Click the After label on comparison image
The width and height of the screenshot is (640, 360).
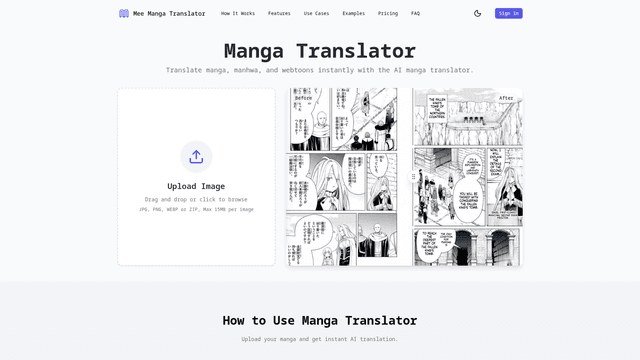506,98
